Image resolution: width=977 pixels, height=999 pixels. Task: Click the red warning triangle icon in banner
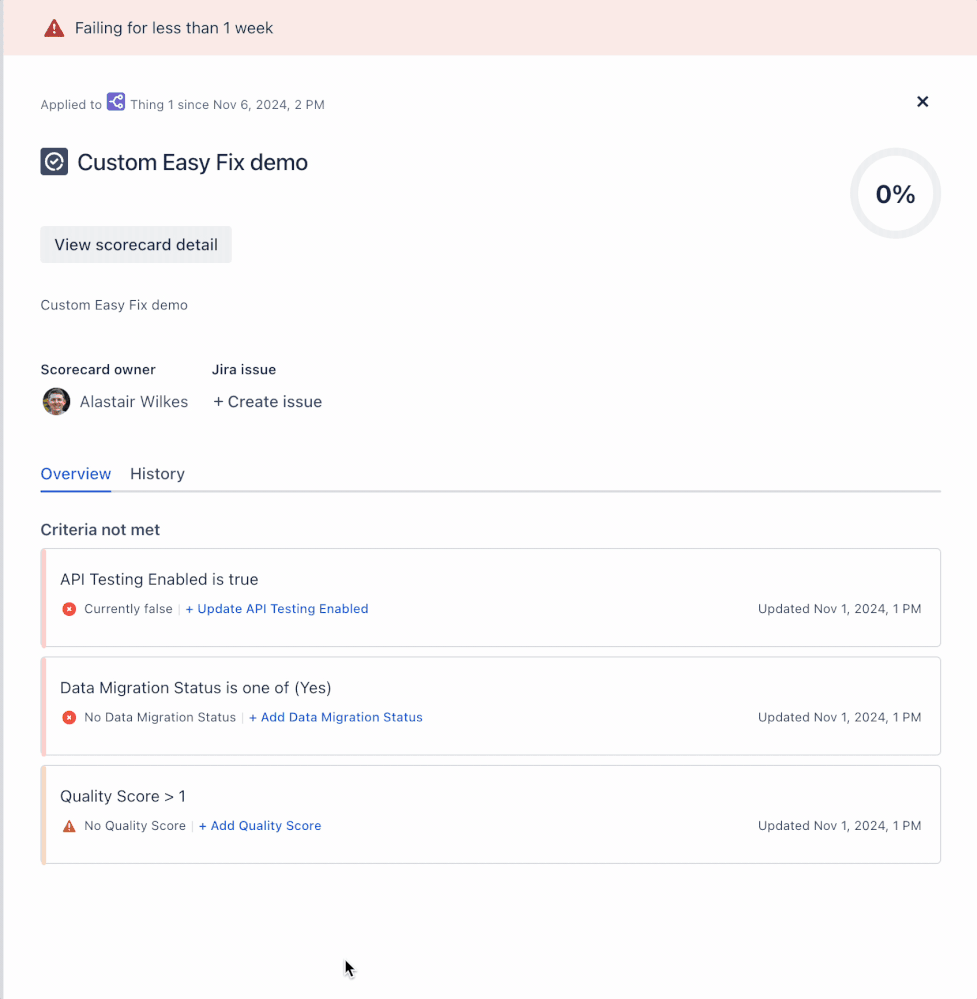coord(54,27)
